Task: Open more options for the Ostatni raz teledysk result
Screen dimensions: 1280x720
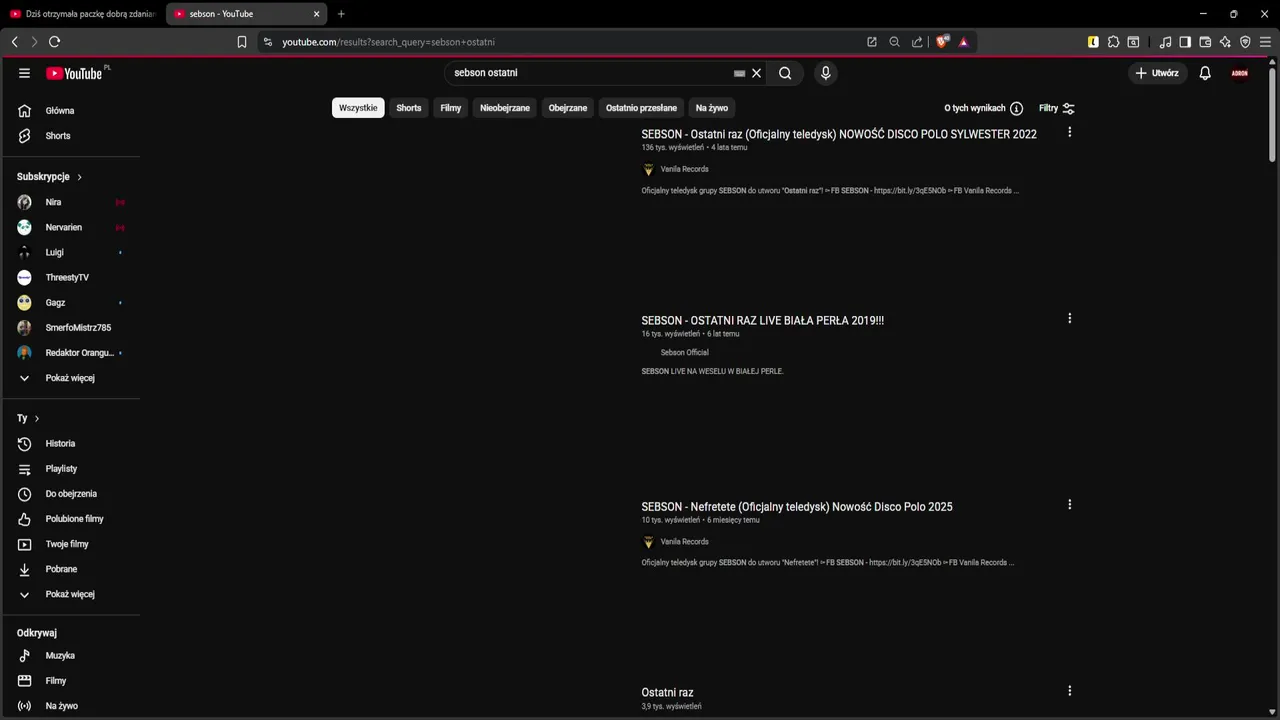Action: 1069,132
